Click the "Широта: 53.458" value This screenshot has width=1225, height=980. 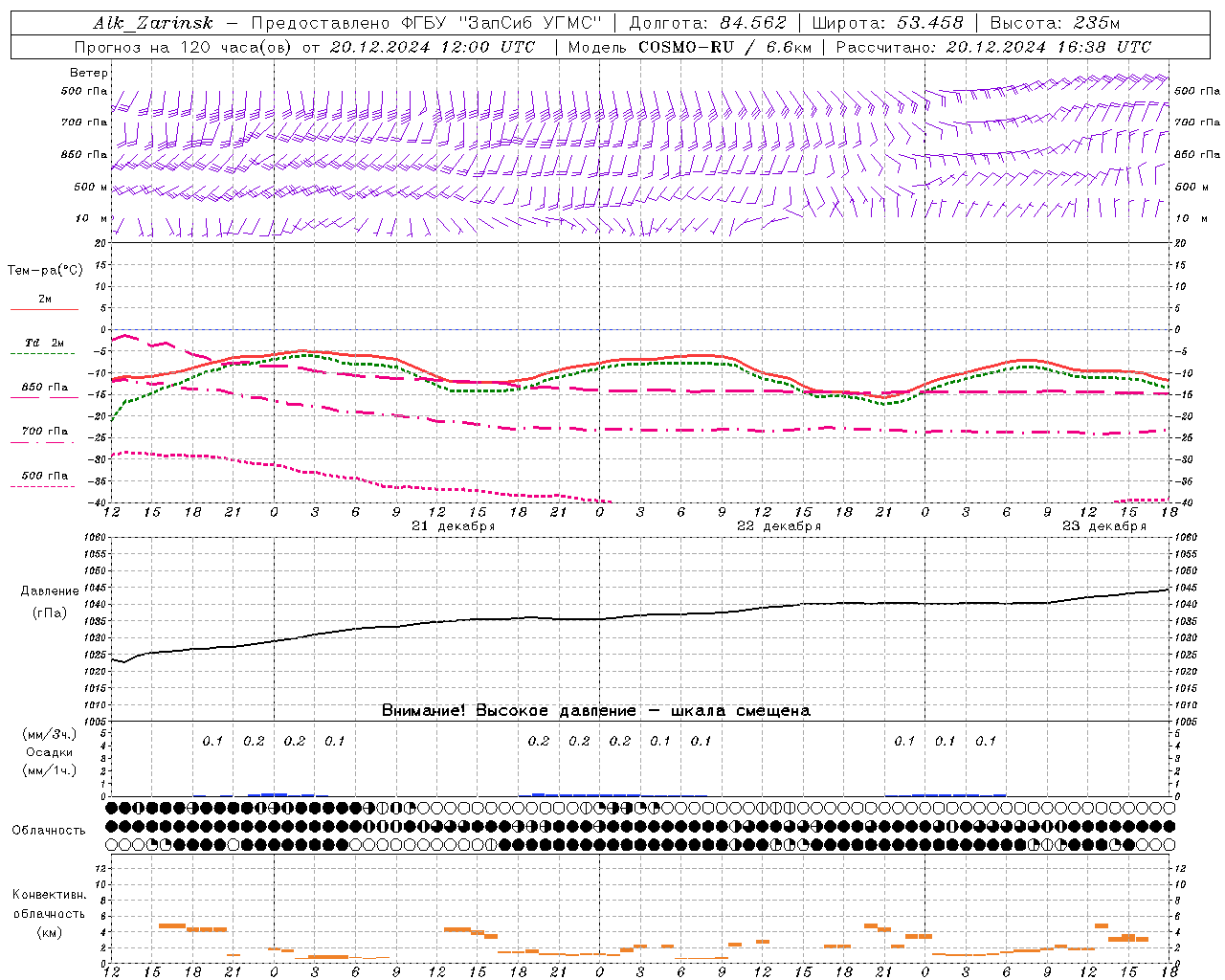(x=887, y=23)
